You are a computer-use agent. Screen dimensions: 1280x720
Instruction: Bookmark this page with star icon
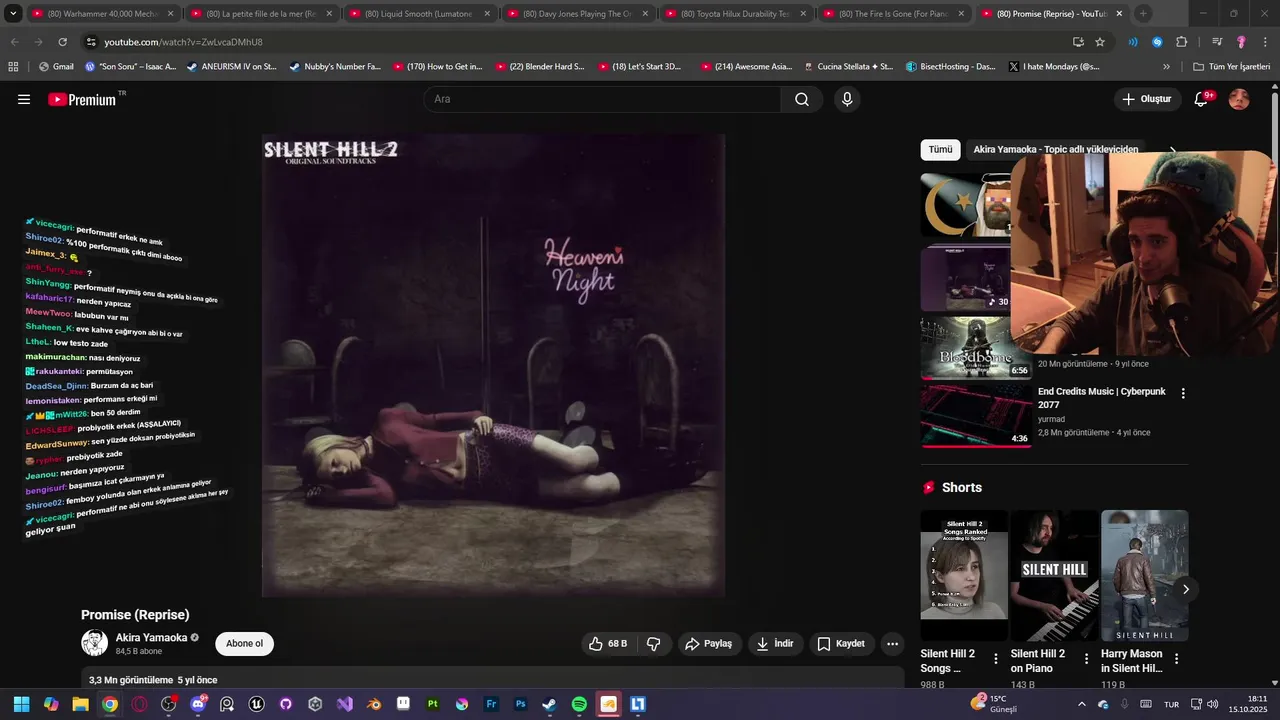click(1100, 42)
